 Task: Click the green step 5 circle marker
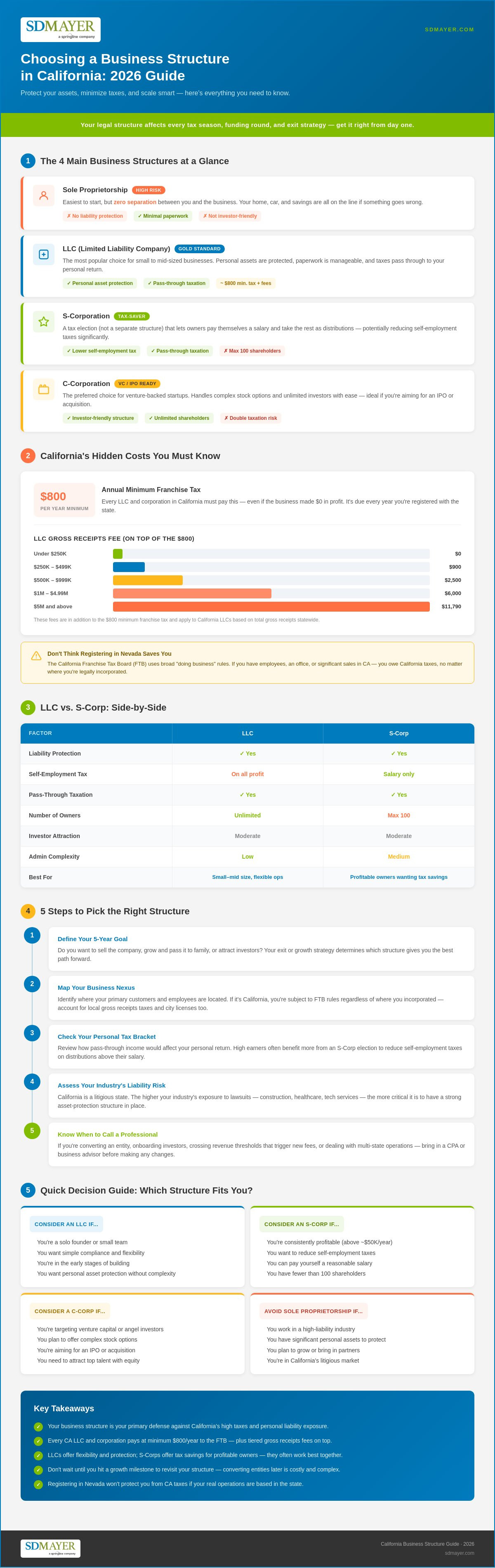coord(32,1130)
